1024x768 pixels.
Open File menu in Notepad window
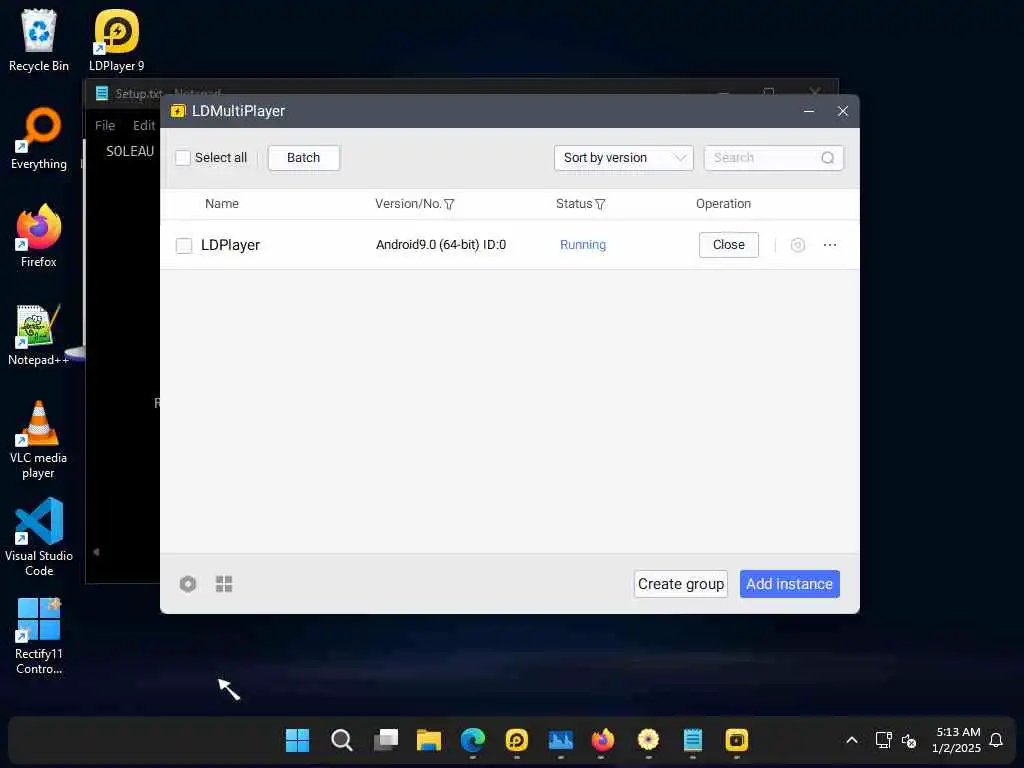pyautogui.click(x=104, y=125)
